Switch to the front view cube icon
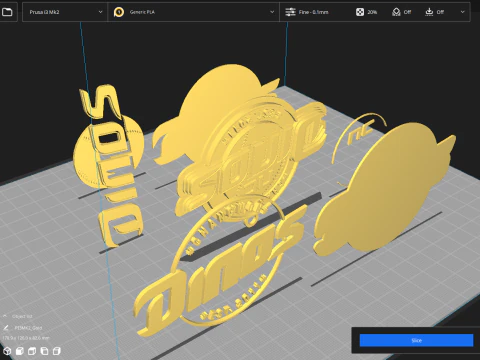Image resolution: width=480 pixels, height=360 pixels. click(x=20, y=351)
